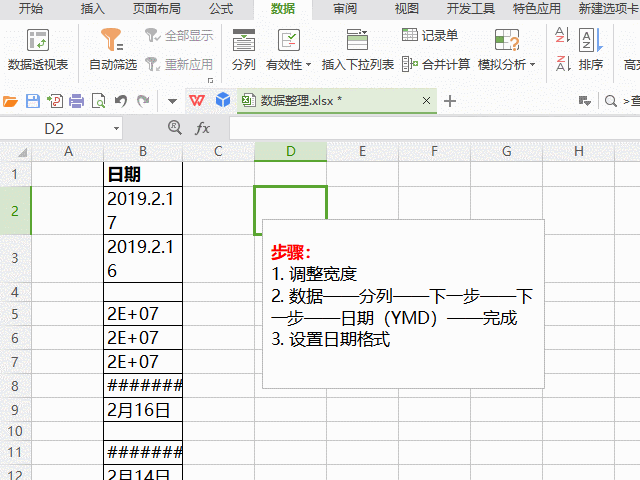Open print preview icon
Screen dimensions: 640x480
click(98, 101)
